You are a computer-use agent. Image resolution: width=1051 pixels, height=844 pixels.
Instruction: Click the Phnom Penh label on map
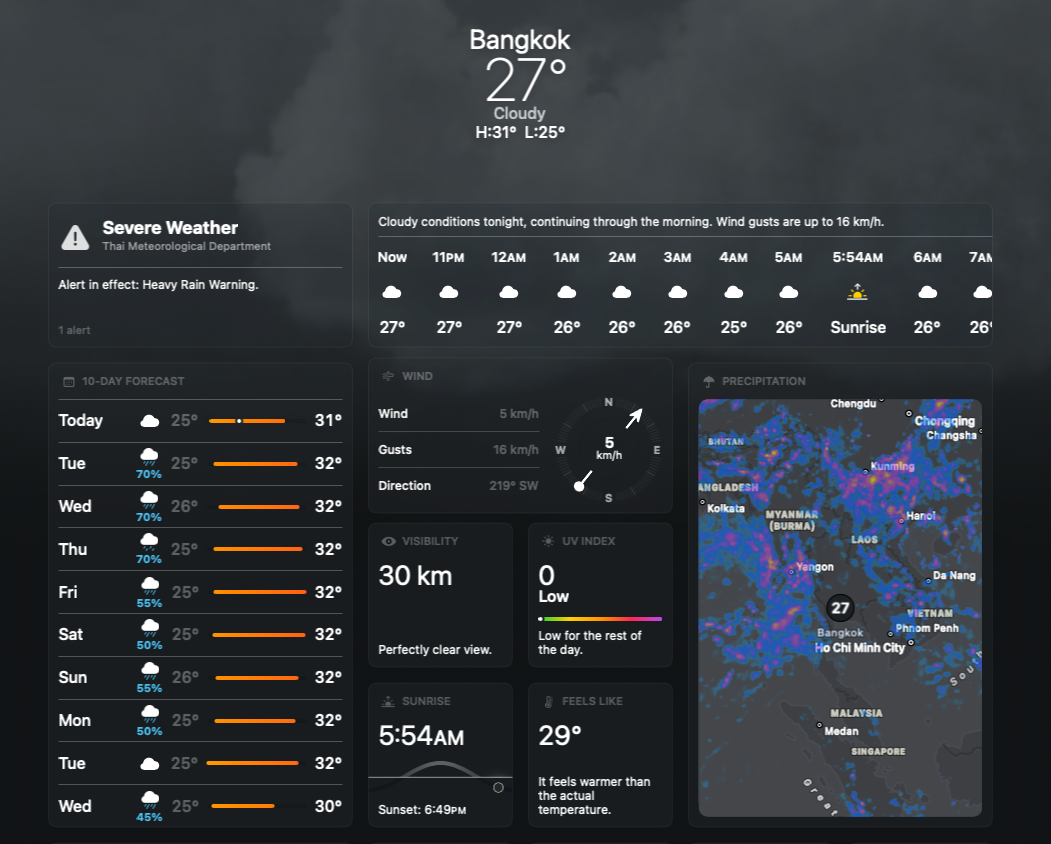tap(927, 627)
